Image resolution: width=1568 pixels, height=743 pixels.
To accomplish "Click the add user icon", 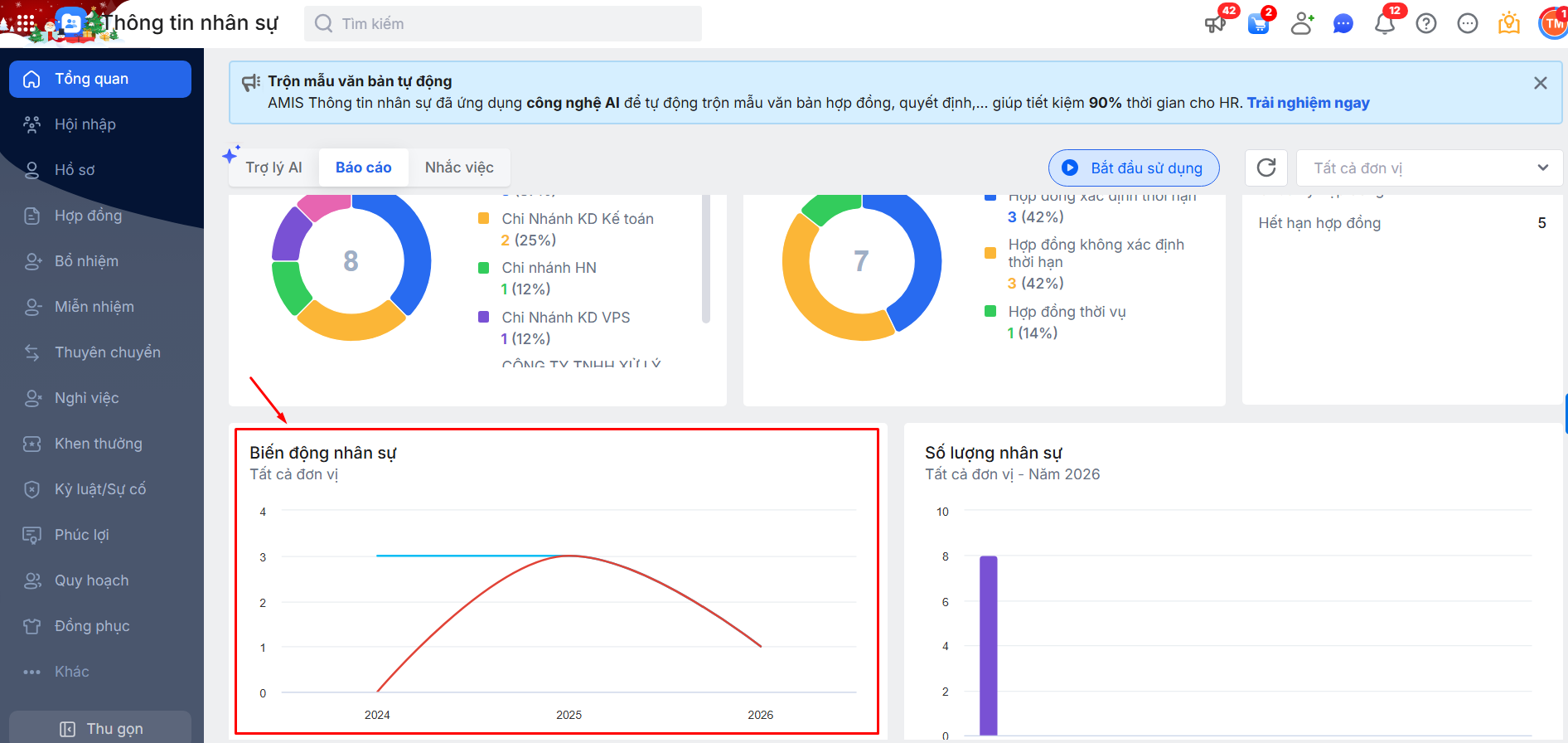I will (x=1302, y=23).
